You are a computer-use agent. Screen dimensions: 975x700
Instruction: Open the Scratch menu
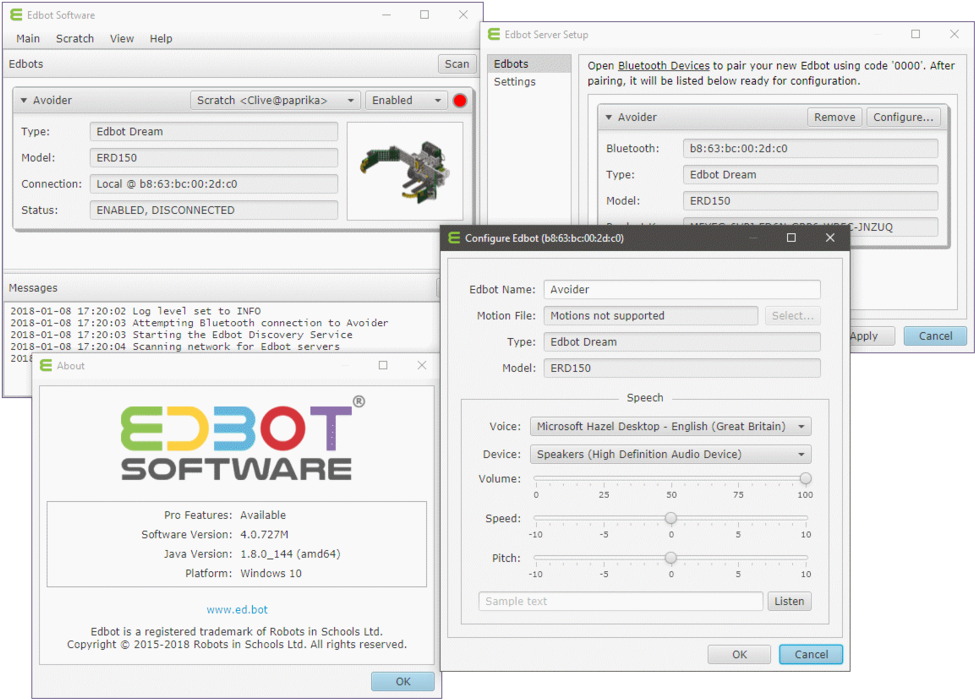75,39
